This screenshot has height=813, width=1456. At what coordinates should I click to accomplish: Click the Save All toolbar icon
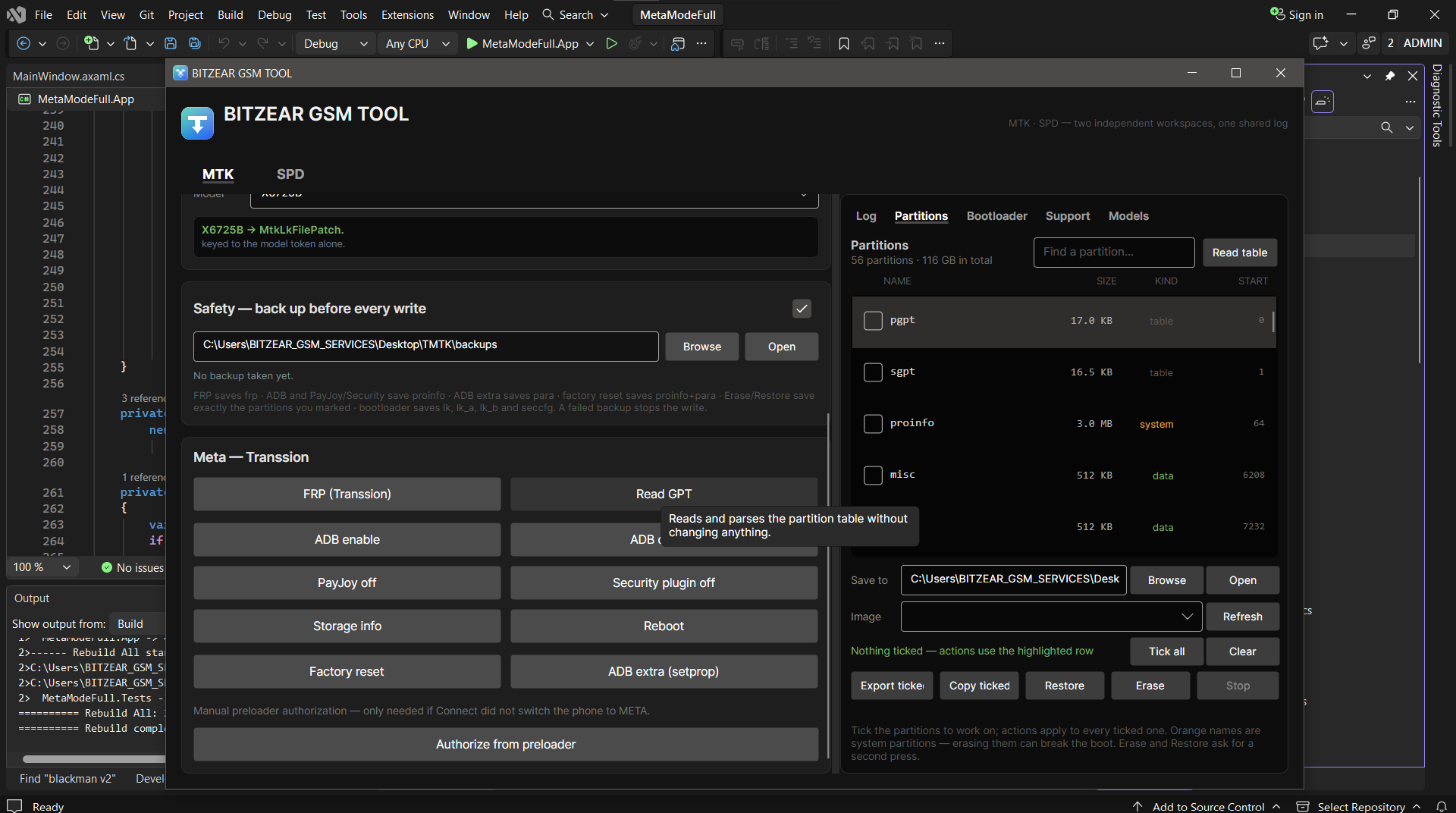pos(195,44)
